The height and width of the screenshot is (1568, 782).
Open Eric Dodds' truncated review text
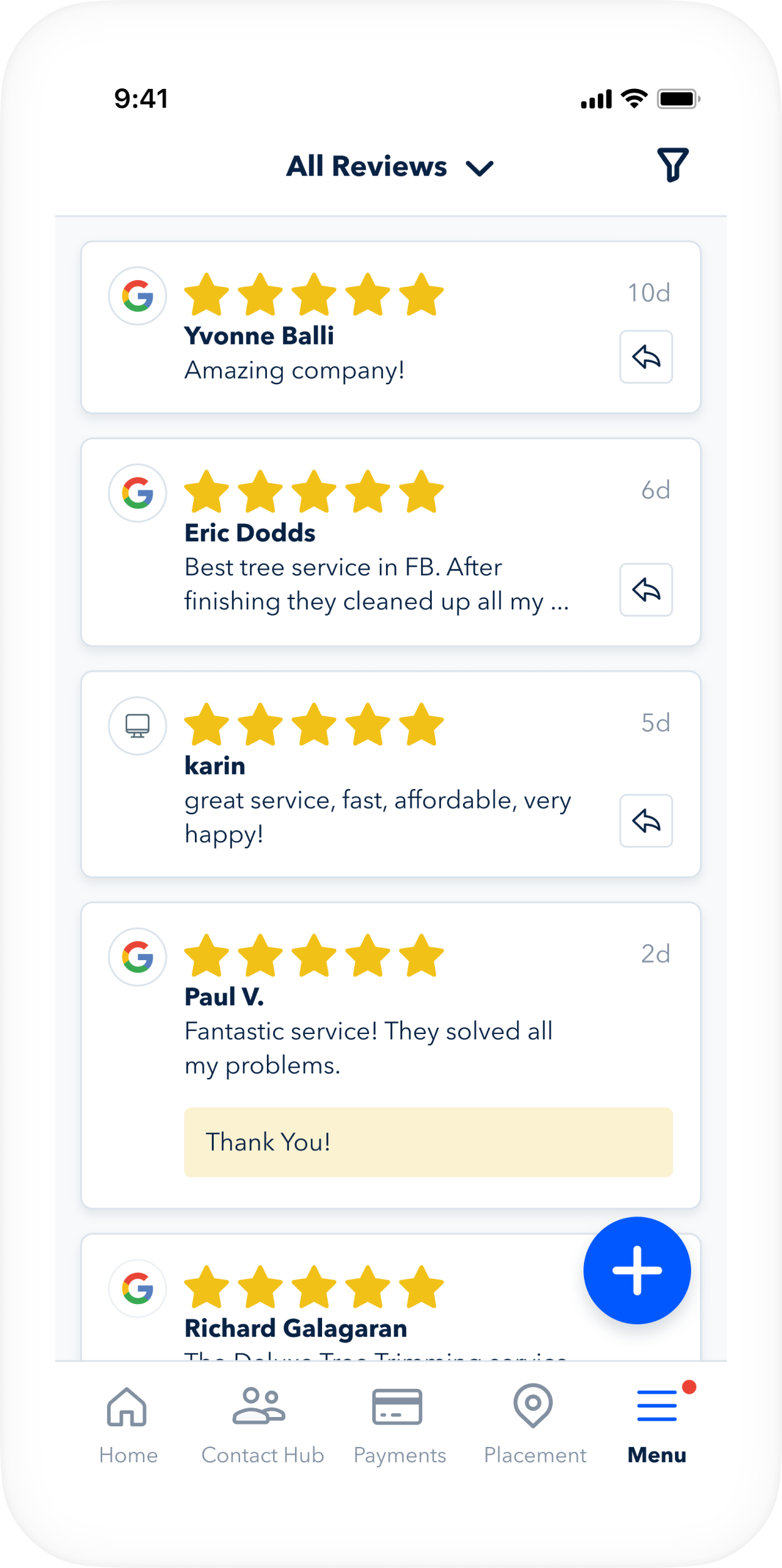pyautogui.click(x=376, y=584)
